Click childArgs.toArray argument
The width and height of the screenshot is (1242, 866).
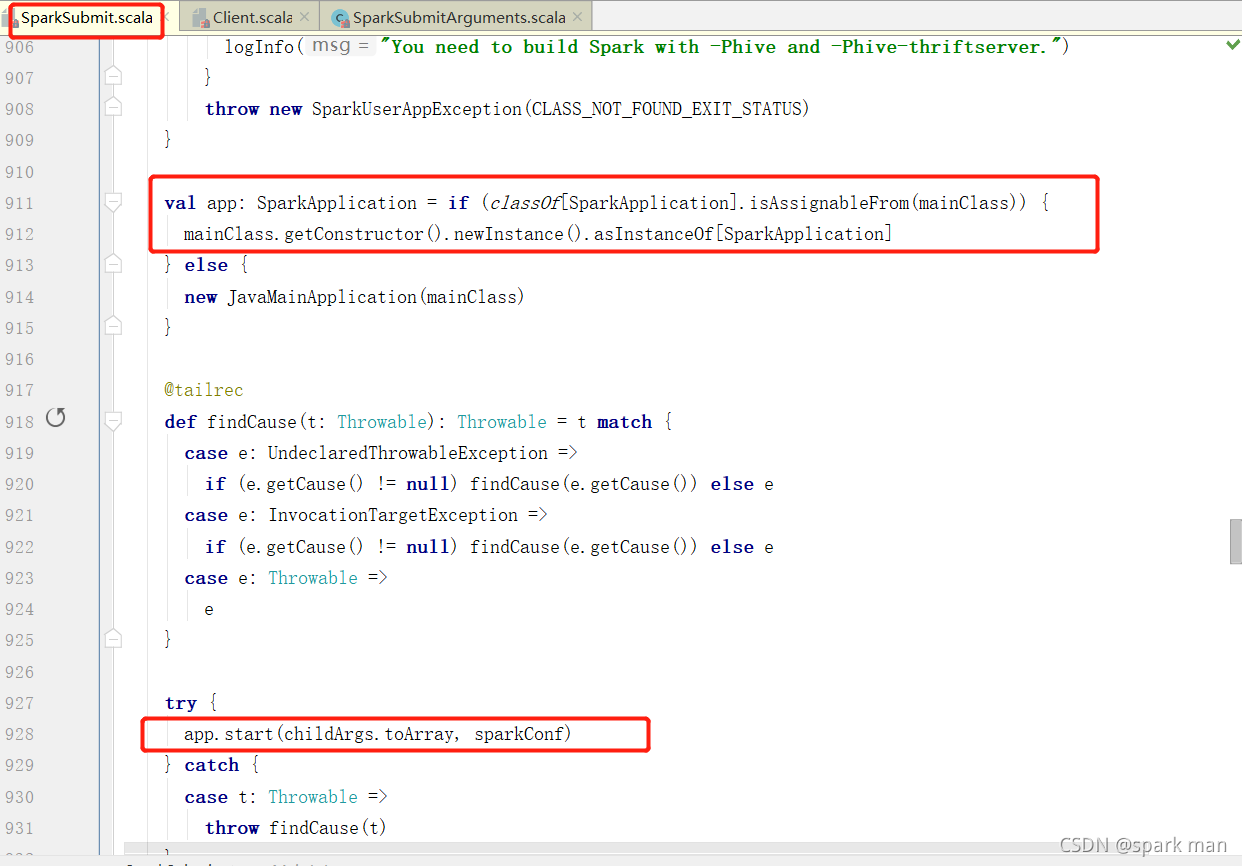[x=371, y=734]
